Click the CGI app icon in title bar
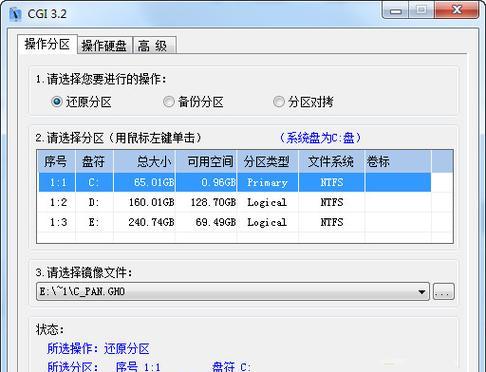The width and height of the screenshot is (486, 372). point(15,14)
